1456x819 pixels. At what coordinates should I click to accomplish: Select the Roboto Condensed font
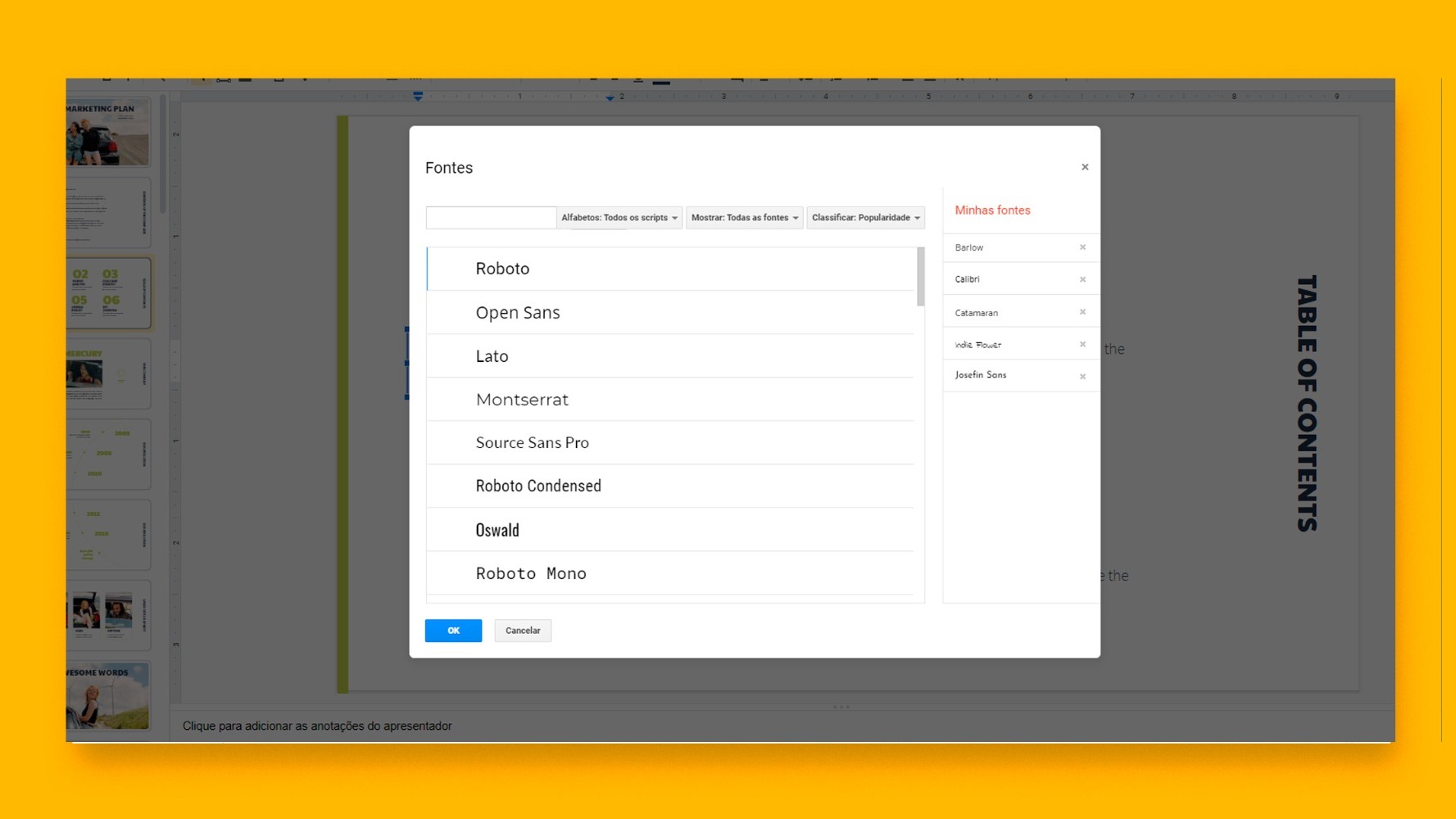coord(670,486)
